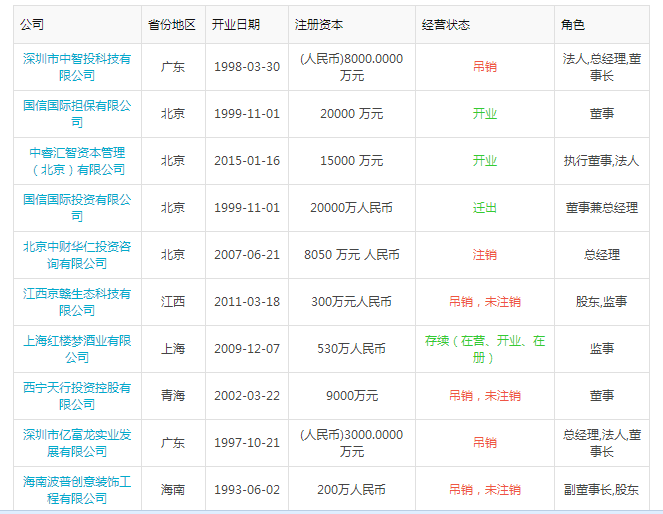This screenshot has height=514, width=663.
Task: Click role 董事兼总经理
Action: 601,208
